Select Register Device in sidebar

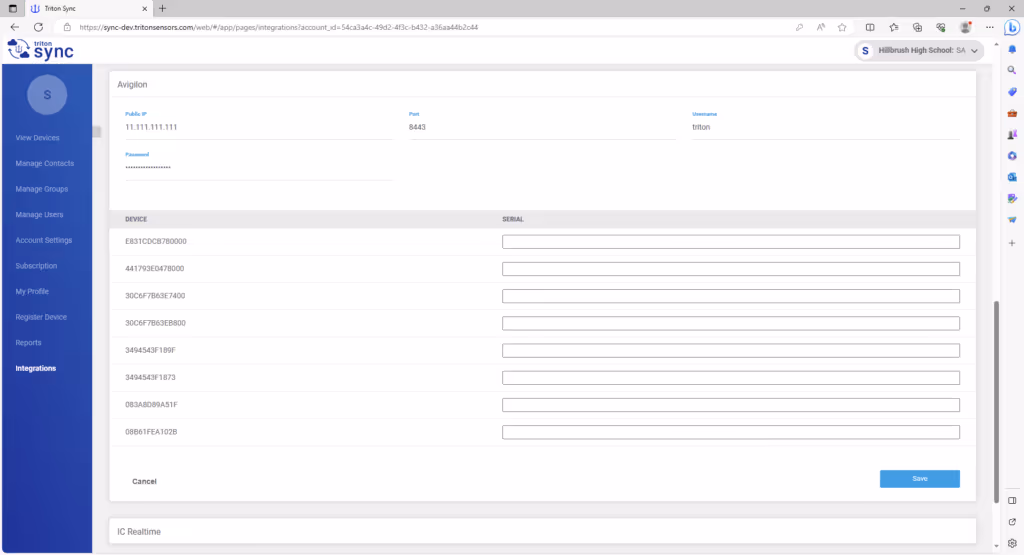pyautogui.click(x=41, y=317)
